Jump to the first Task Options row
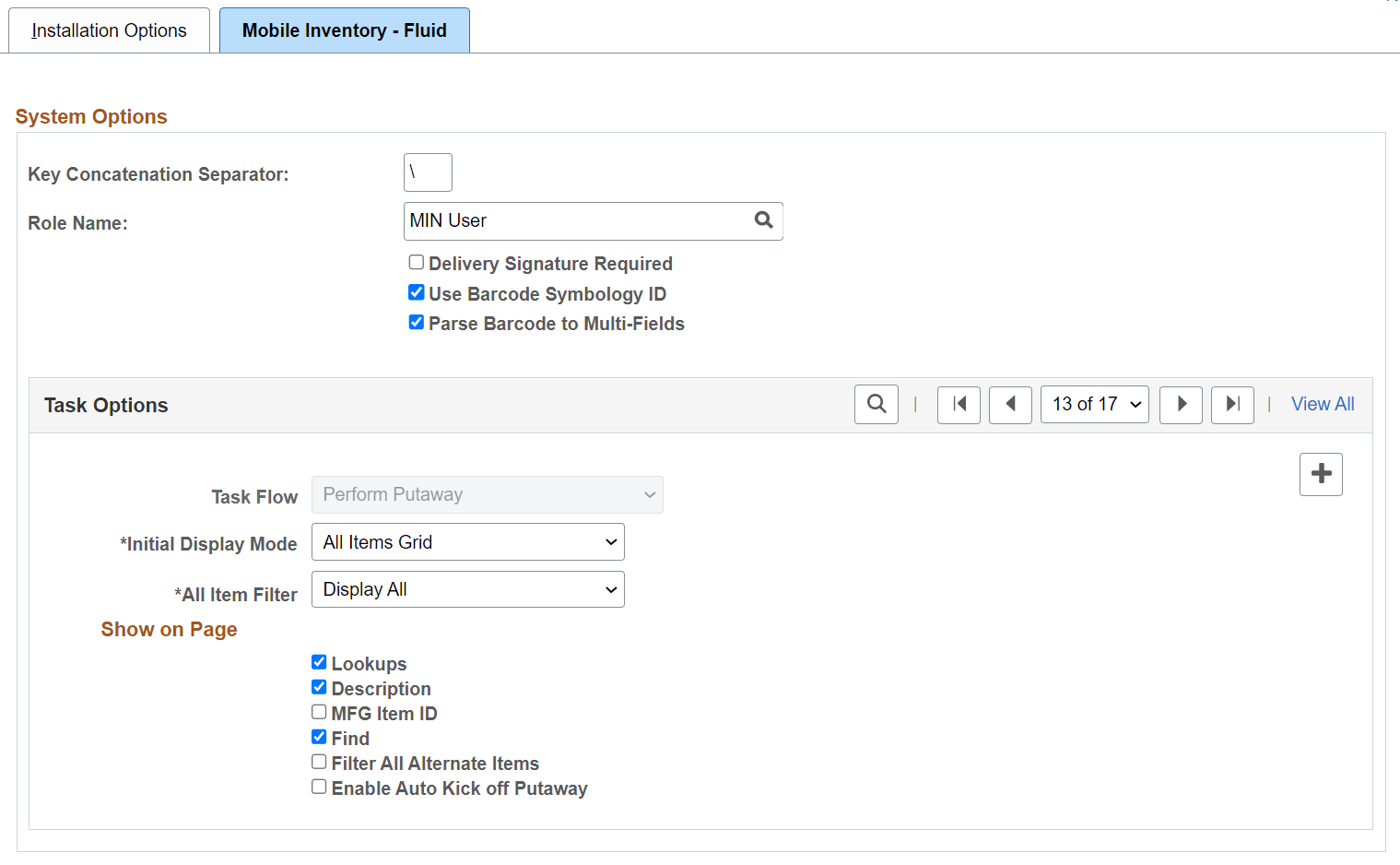The image size is (1400, 865). tap(959, 404)
